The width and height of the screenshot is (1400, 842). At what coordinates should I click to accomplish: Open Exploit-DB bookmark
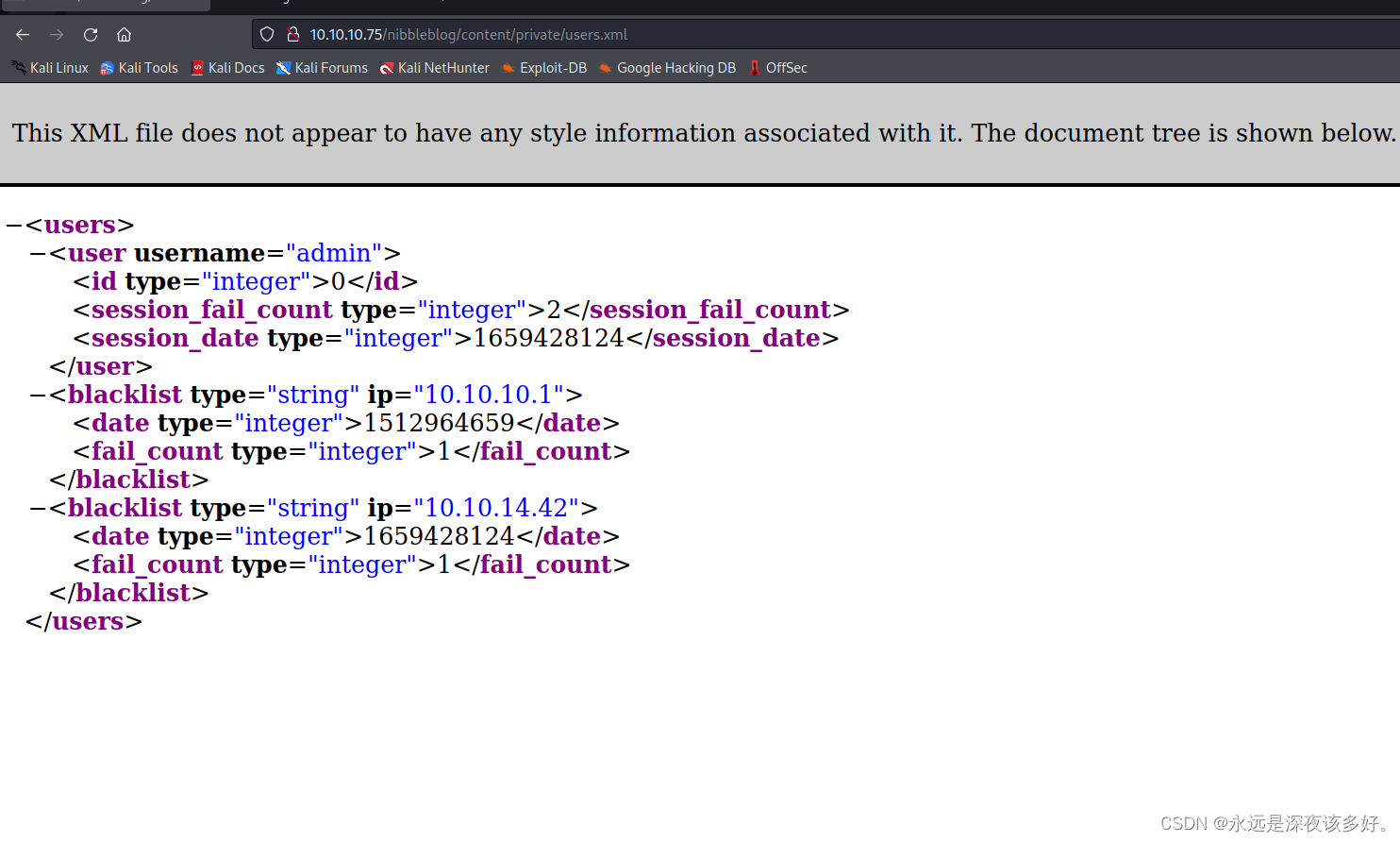[x=544, y=68]
